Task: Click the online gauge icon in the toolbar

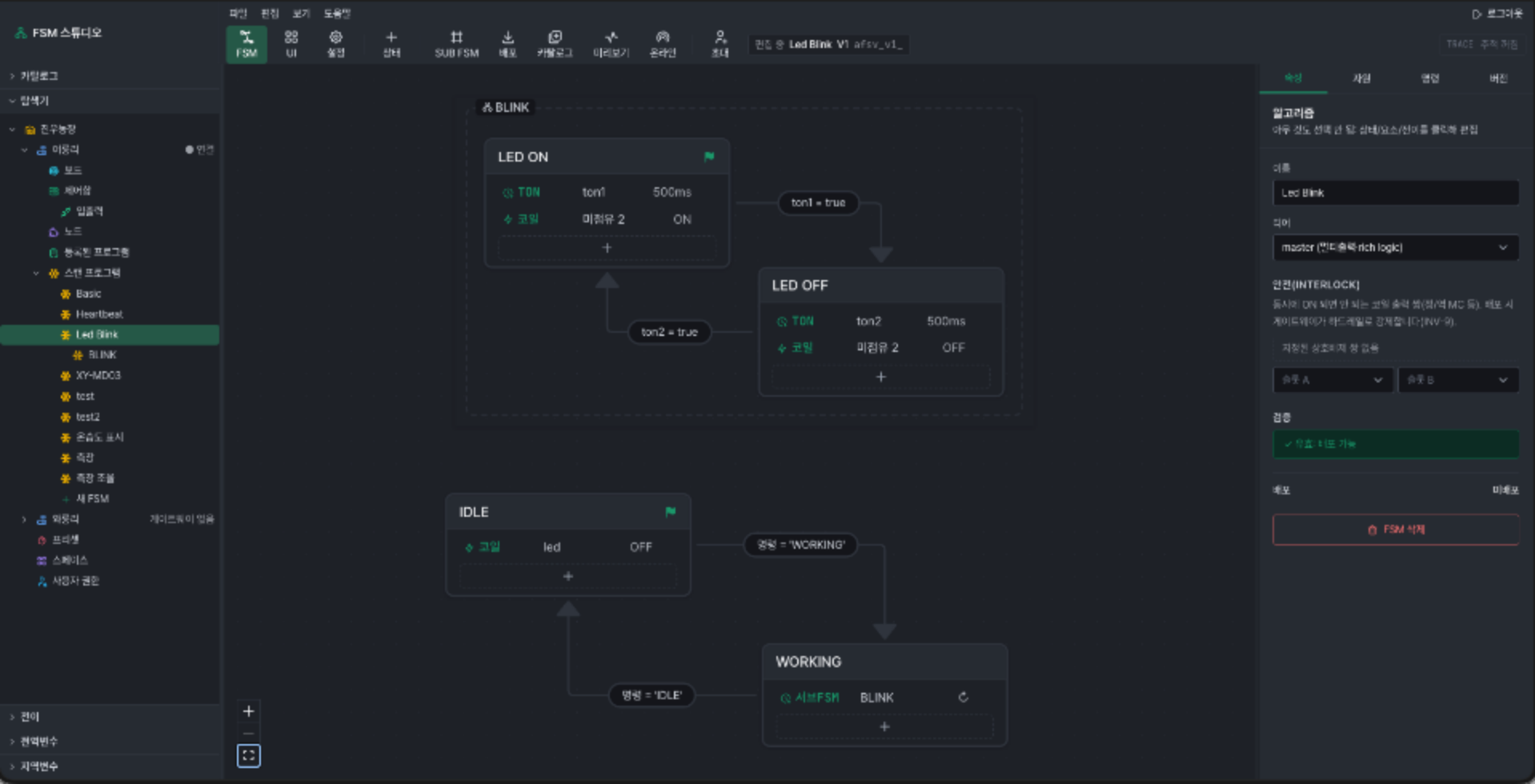Action: click(x=663, y=44)
